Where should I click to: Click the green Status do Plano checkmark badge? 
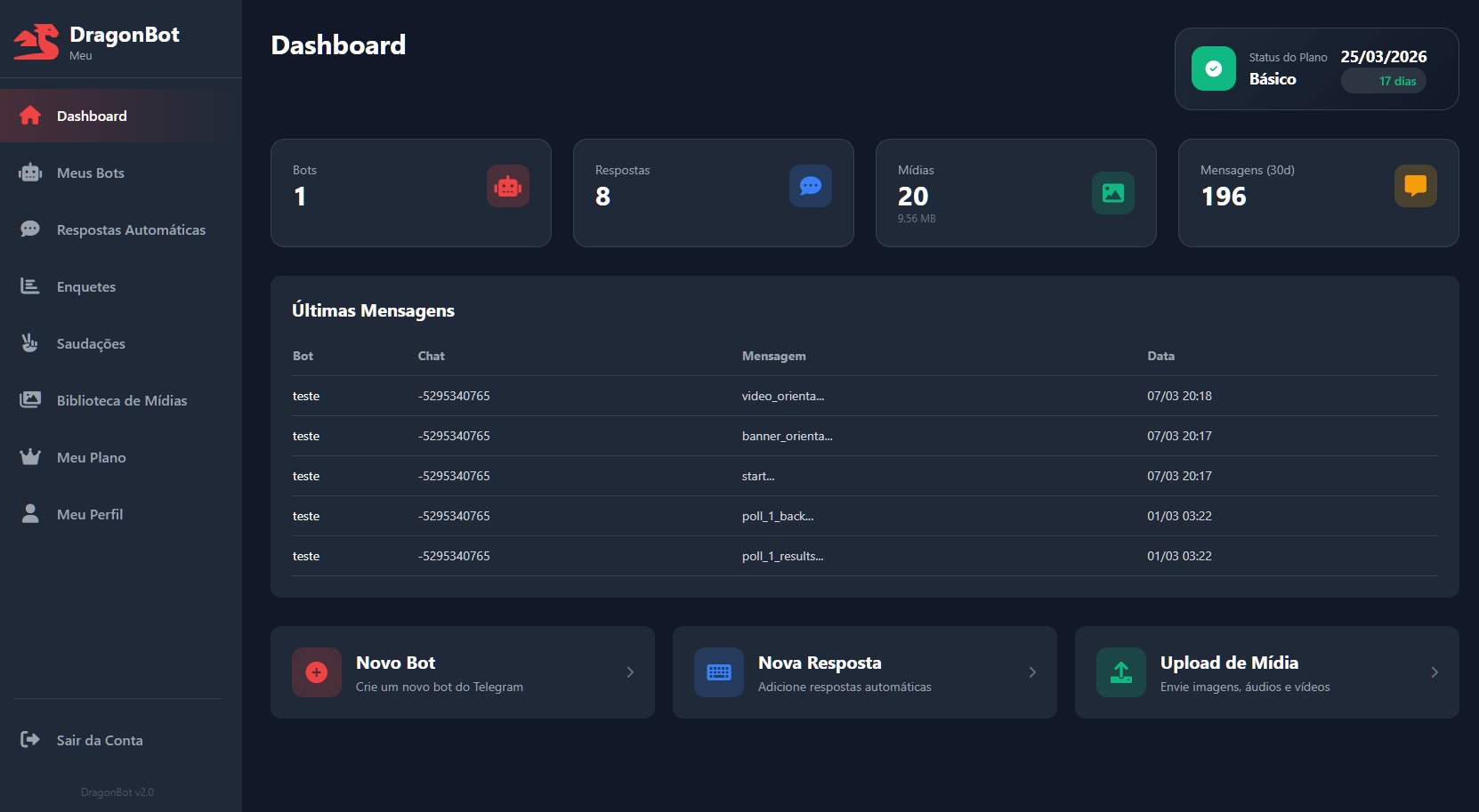1214,68
